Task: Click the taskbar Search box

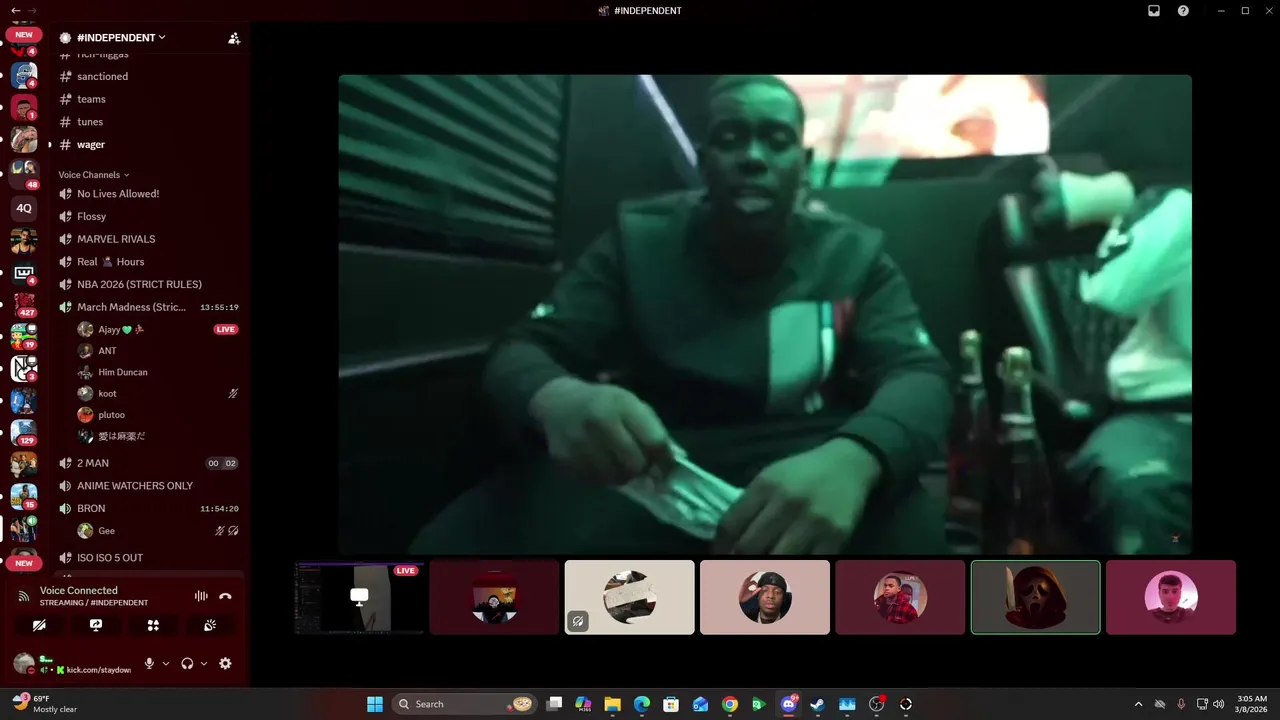Action: (x=464, y=704)
